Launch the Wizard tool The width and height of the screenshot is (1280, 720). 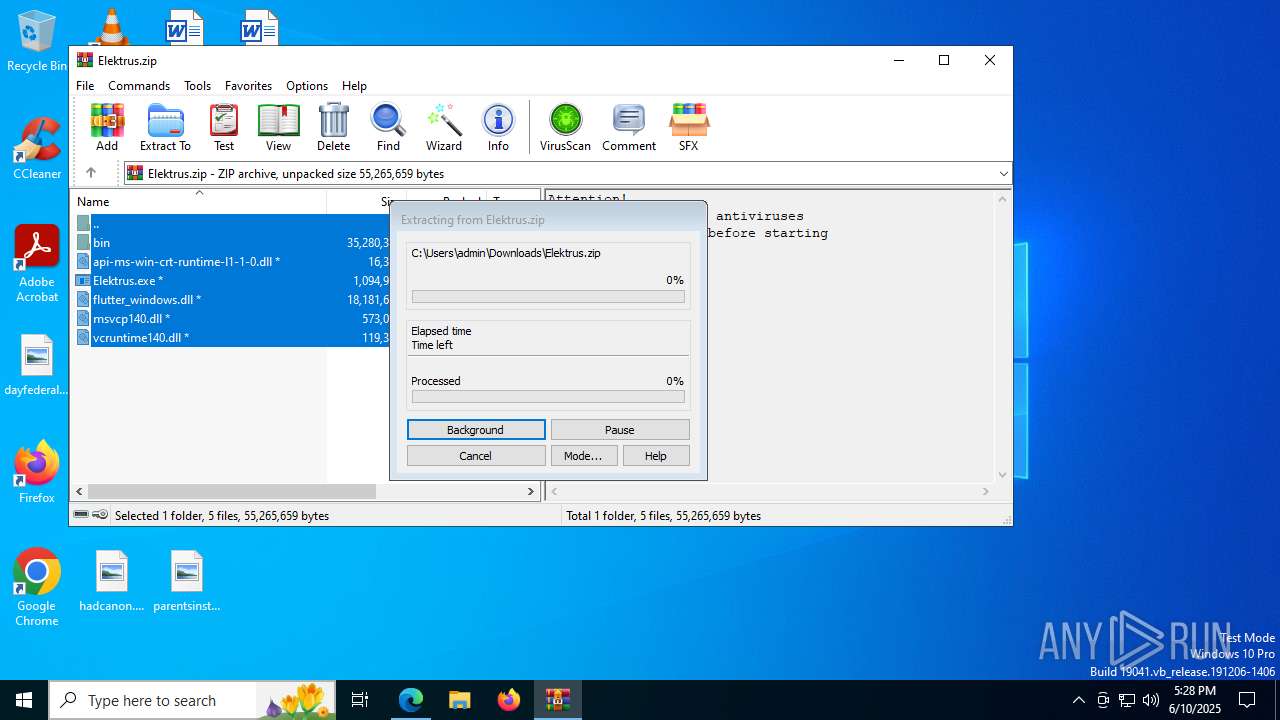(444, 127)
